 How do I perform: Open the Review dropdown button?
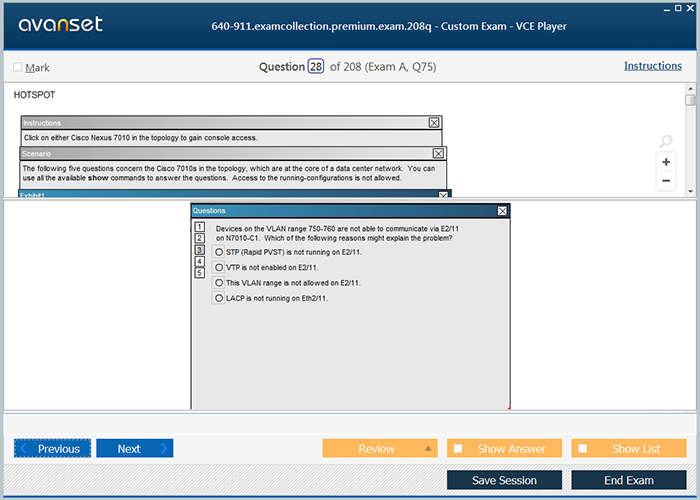point(380,448)
